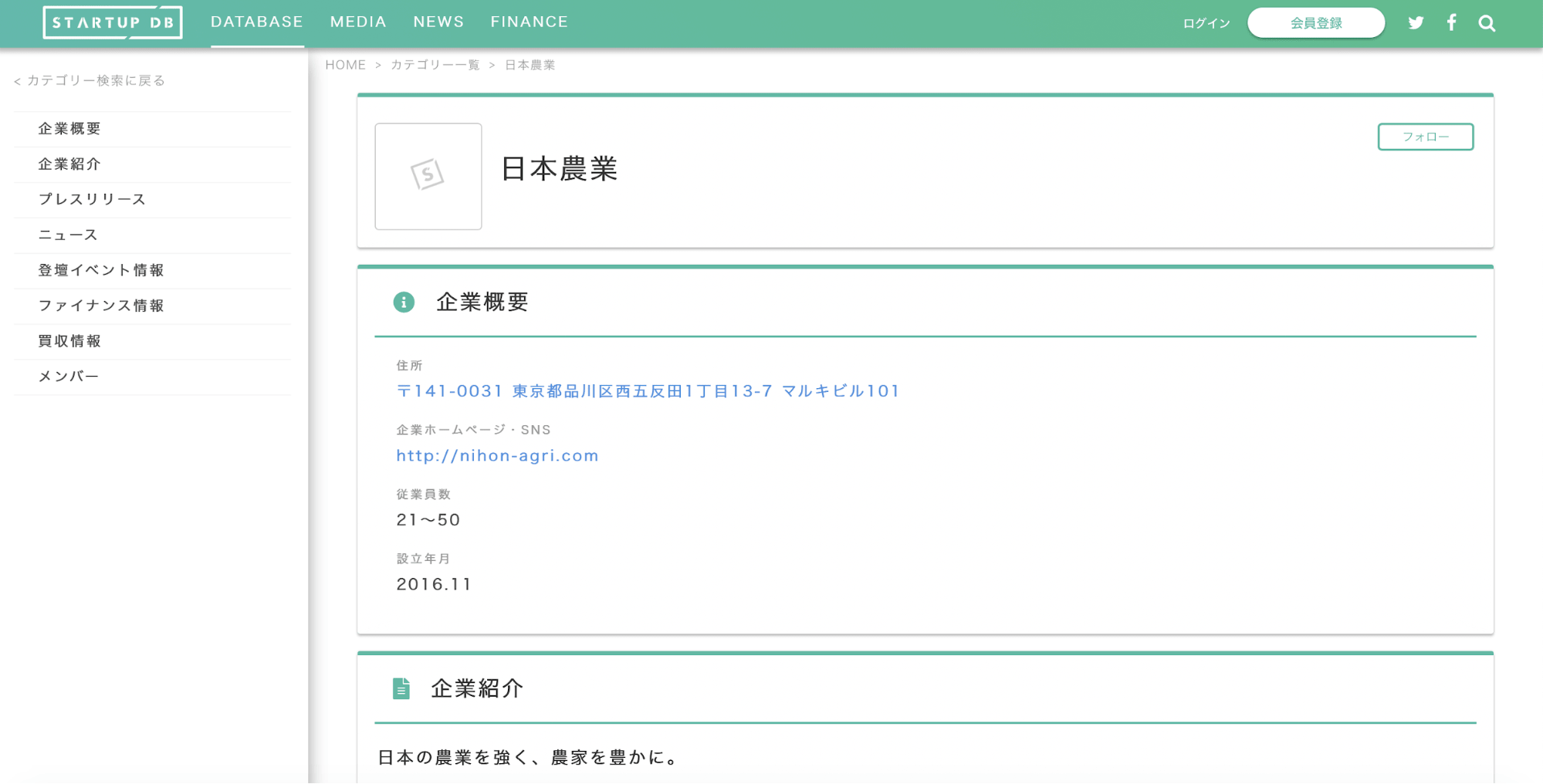Open the Twitter icon in header

tap(1416, 22)
